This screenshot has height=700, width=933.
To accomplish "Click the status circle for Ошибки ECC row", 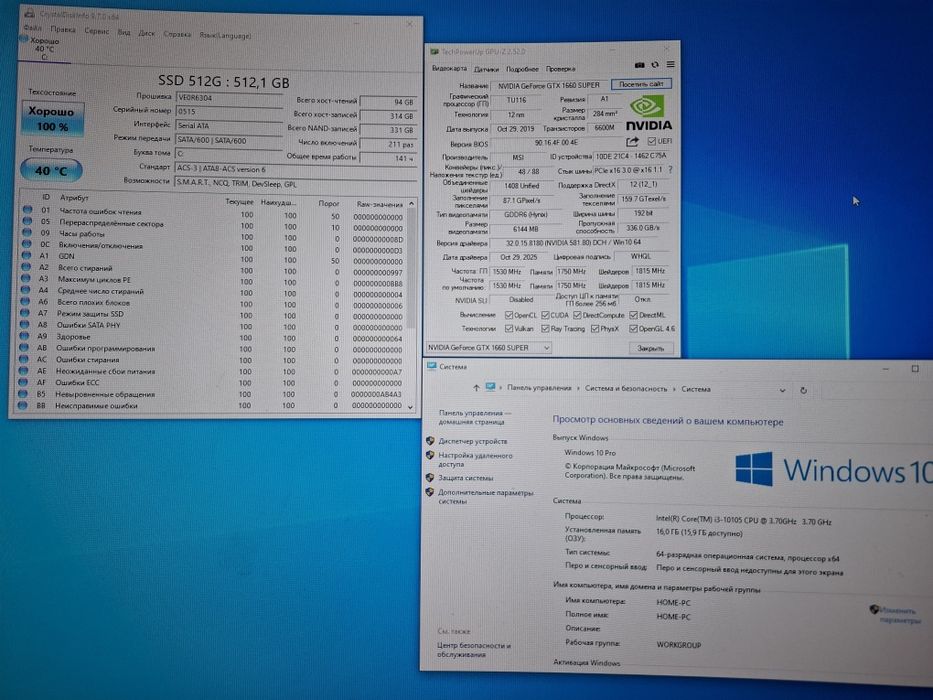I will pos(24,382).
